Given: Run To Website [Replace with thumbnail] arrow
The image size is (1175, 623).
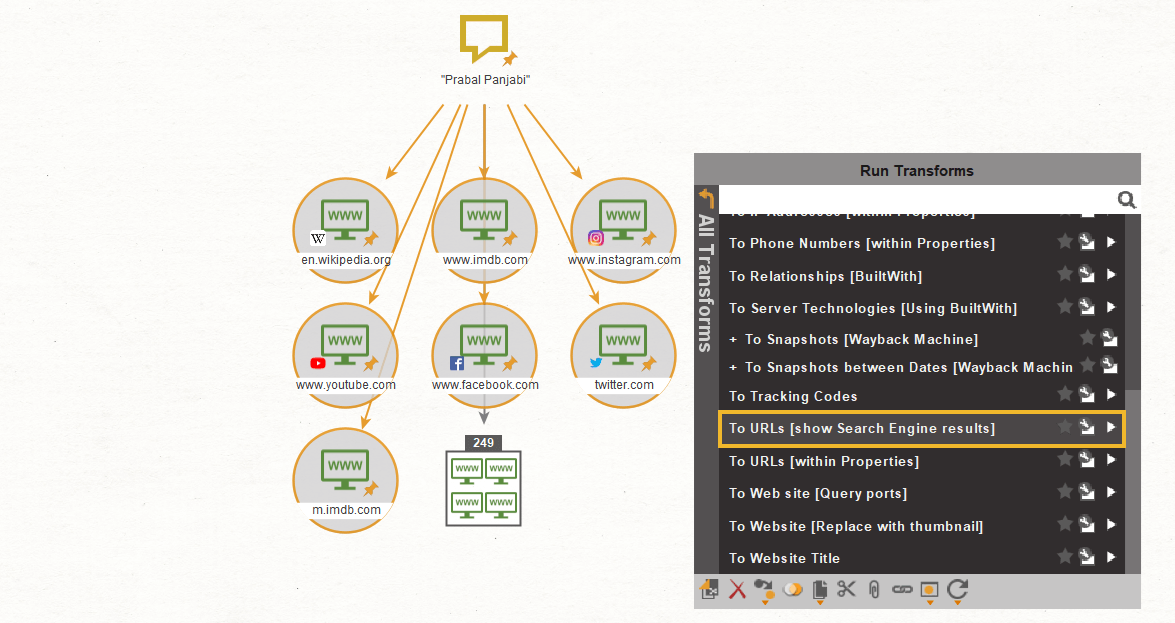Looking at the screenshot, I should point(1111,525).
